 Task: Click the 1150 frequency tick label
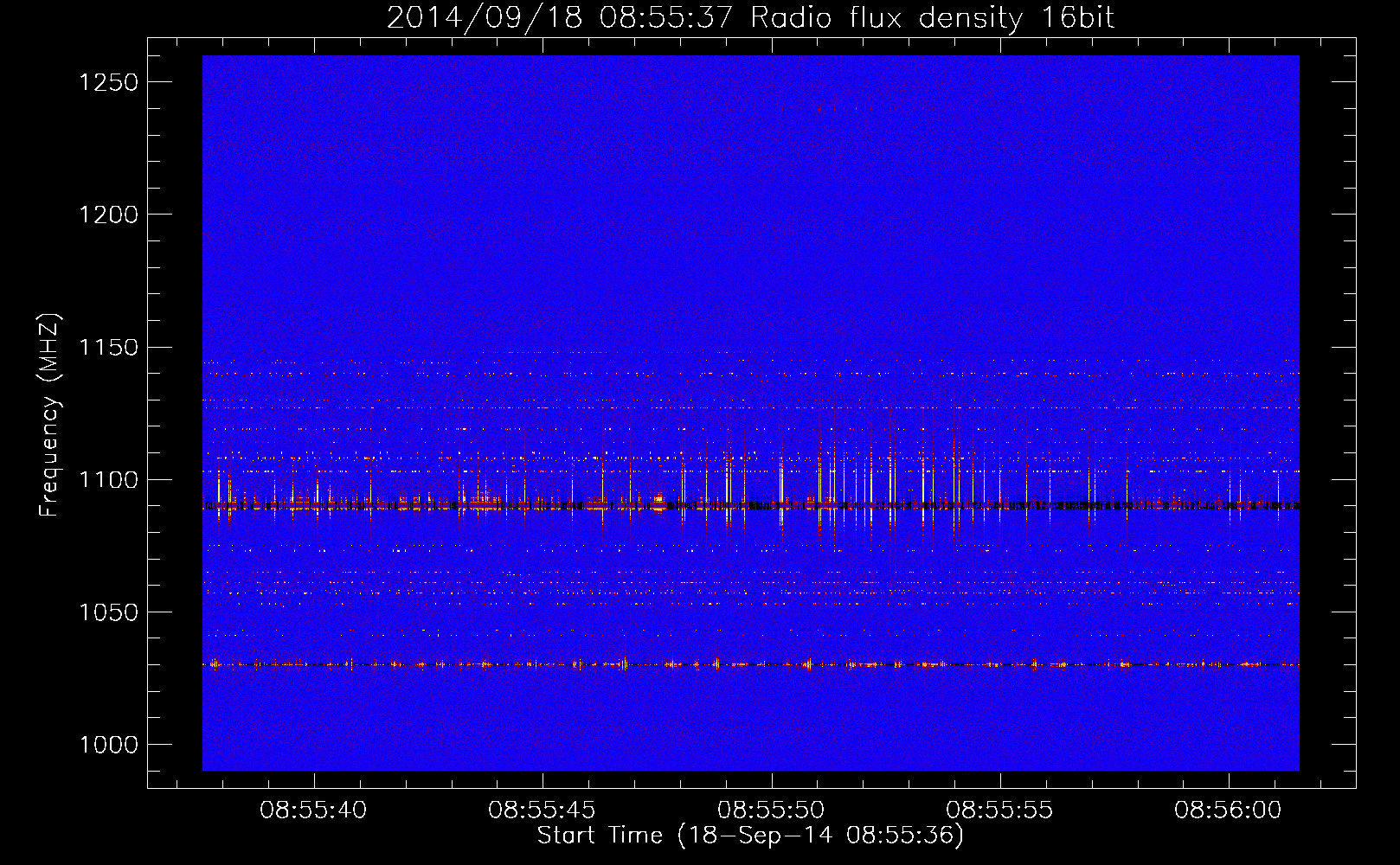coord(108,348)
